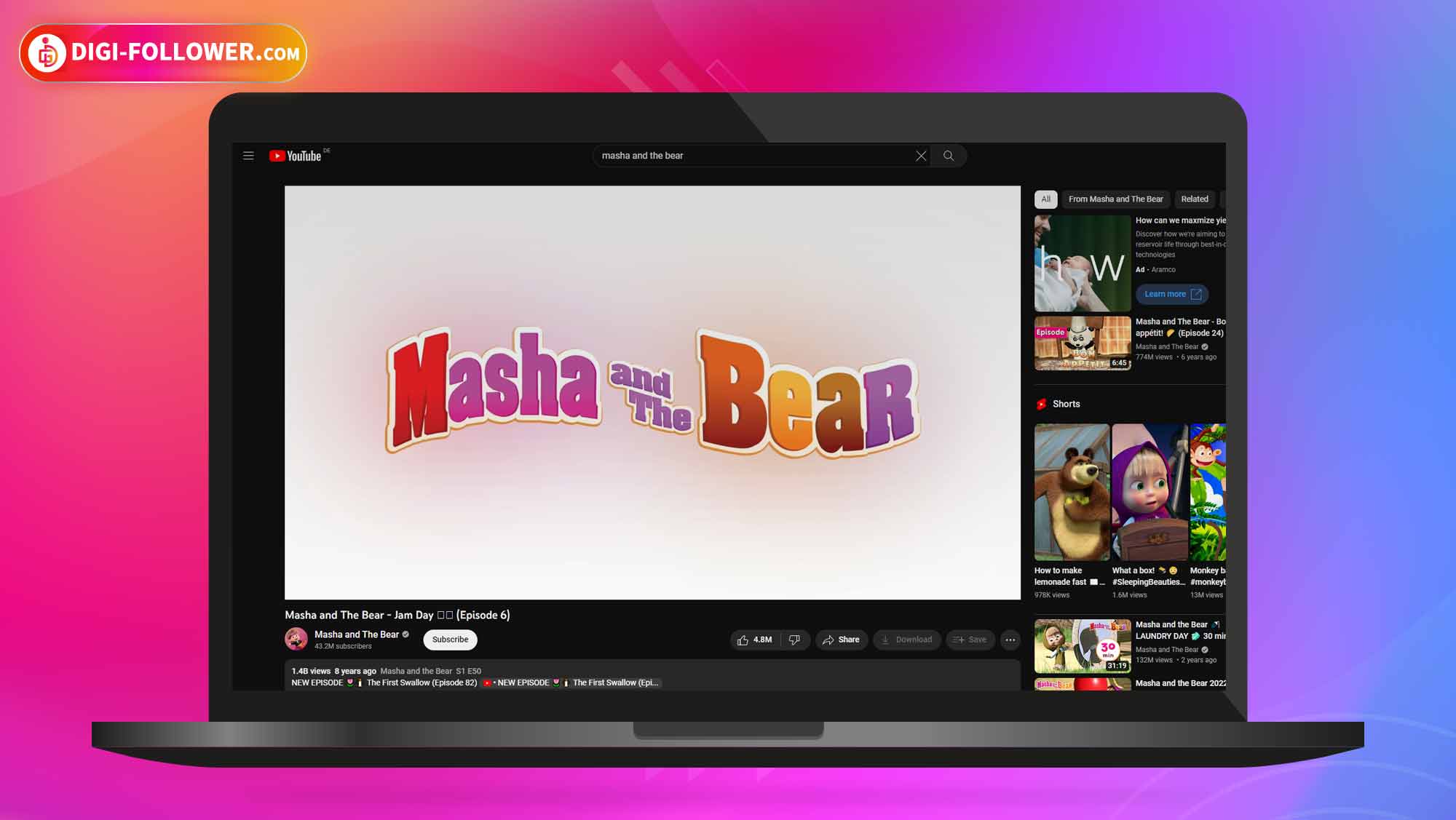Image resolution: width=1456 pixels, height=820 pixels.
Task: Click Learn more on Aramco ad
Action: coord(1172,294)
